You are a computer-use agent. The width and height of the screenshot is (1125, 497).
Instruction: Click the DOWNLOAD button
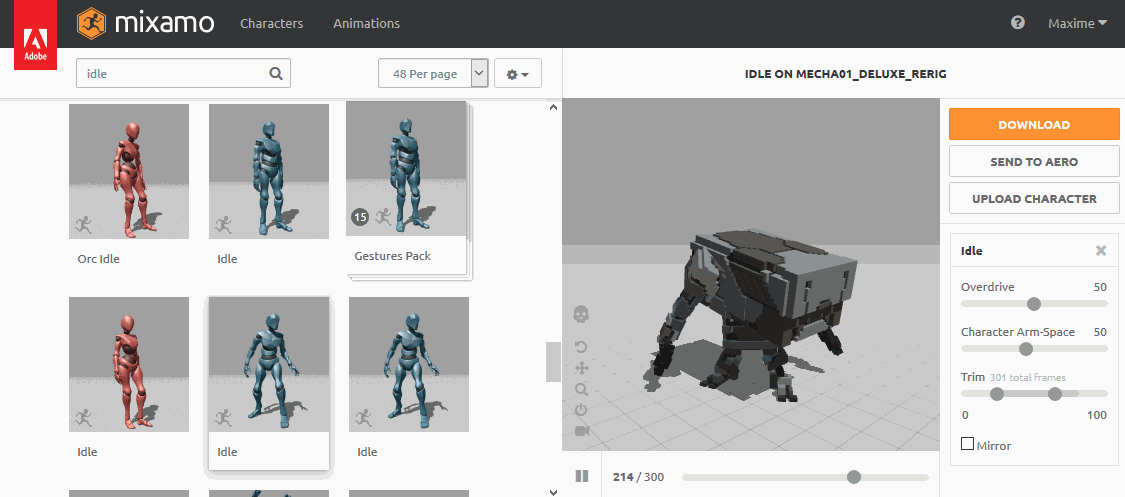[1034, 124]
